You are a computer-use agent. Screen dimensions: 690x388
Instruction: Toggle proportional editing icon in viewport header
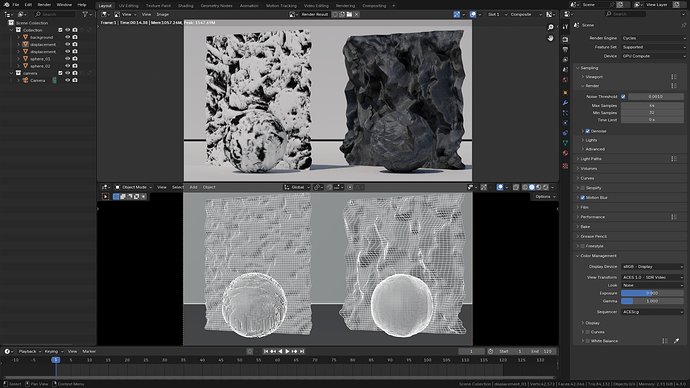coord(350,187)
